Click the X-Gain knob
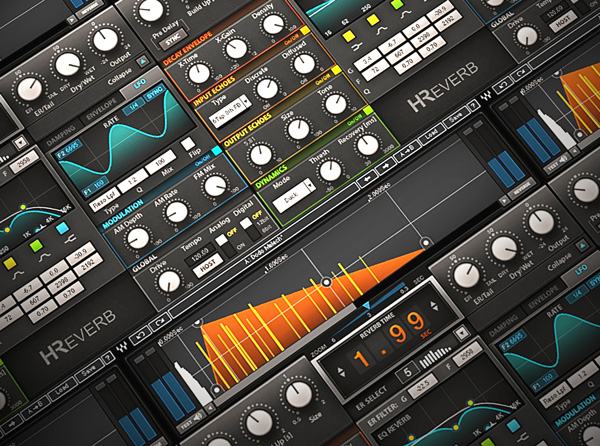 tap(236, 49)
